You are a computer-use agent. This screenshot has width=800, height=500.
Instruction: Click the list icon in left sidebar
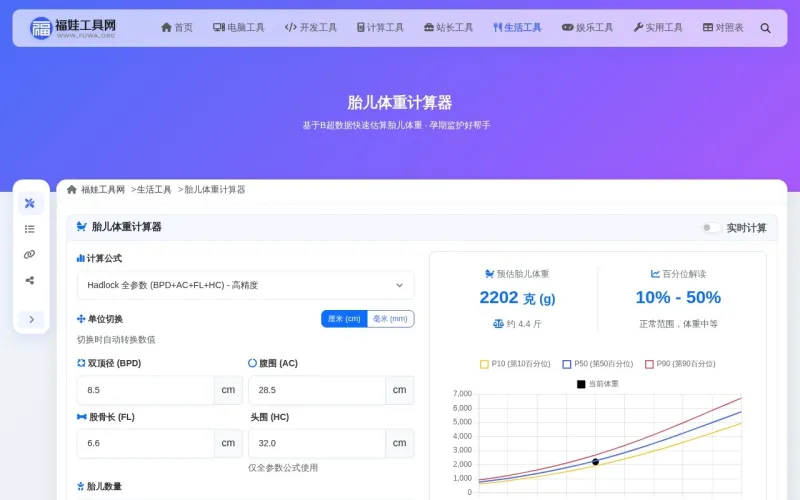pyautogui.click(x=30, y=229)
